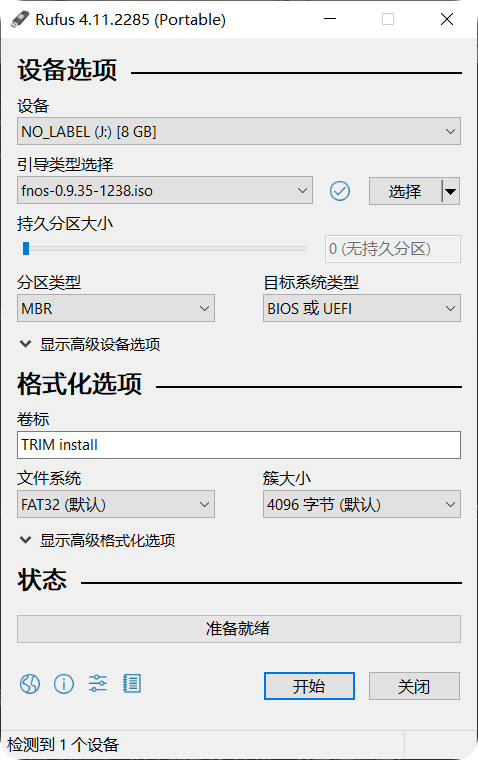Click the 格式化选项 section heading
This screenshot has height=760, width=478.
coord(80,383)
